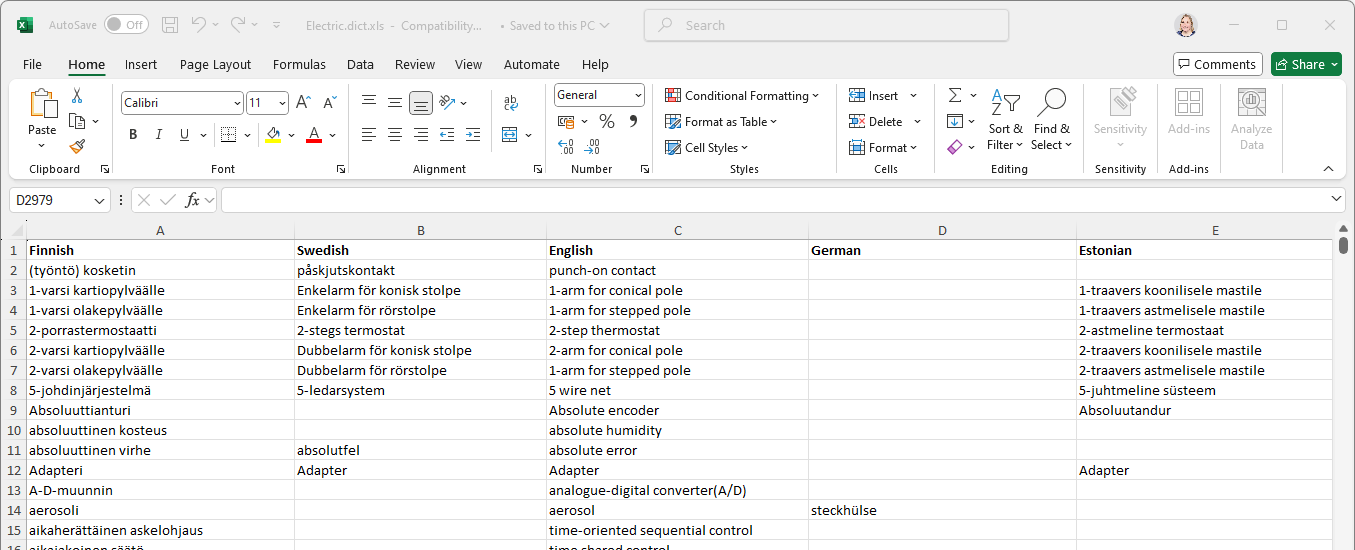Image resolution: width=1355 pixels, height=550 pixels.
Task: Click the Format Painter brush icon
Action: [x=77, y=146]
